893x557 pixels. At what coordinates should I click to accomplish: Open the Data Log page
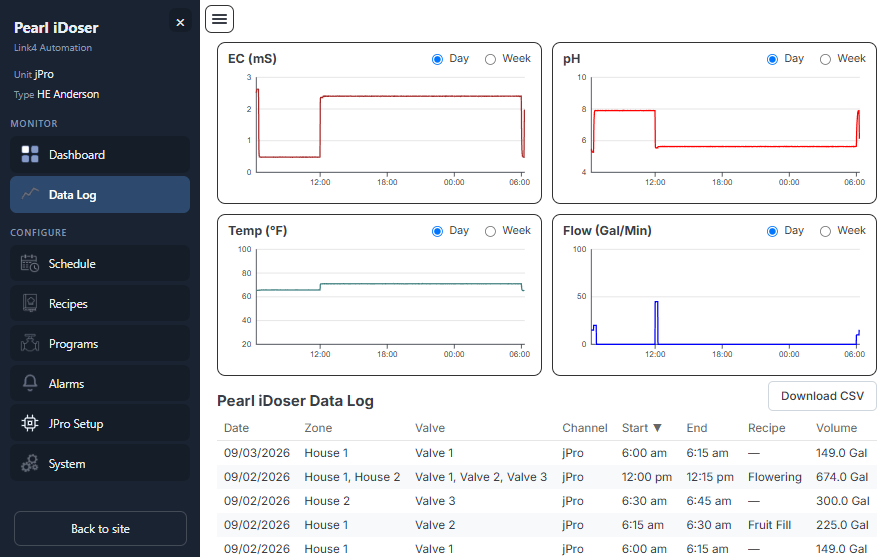pyautogui.click(x=100, y=194)
